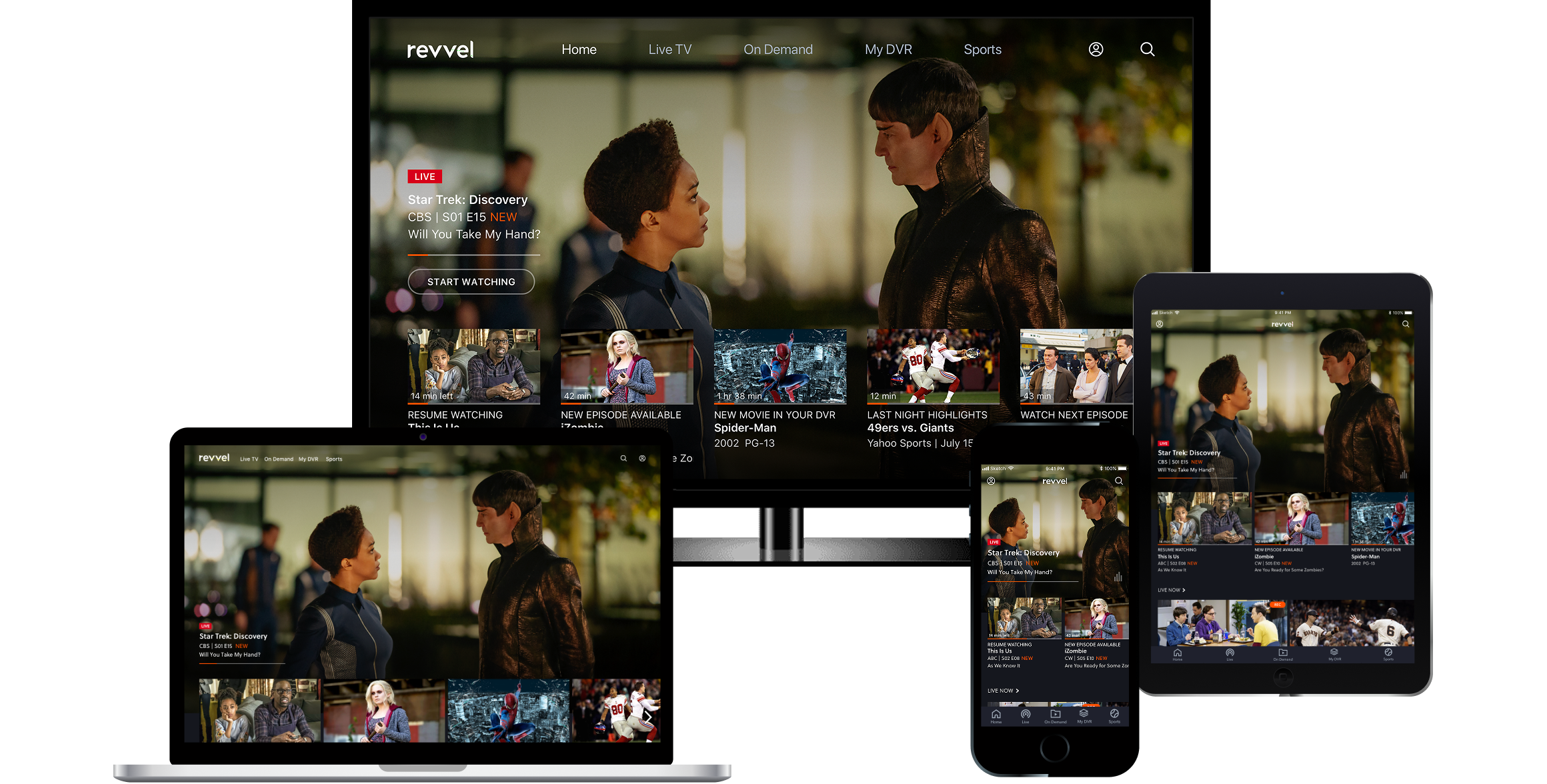1547x784 pixels.
Task: Expand the LIVE NOW chevron on the phone
Action: [x=1017, y=691]
